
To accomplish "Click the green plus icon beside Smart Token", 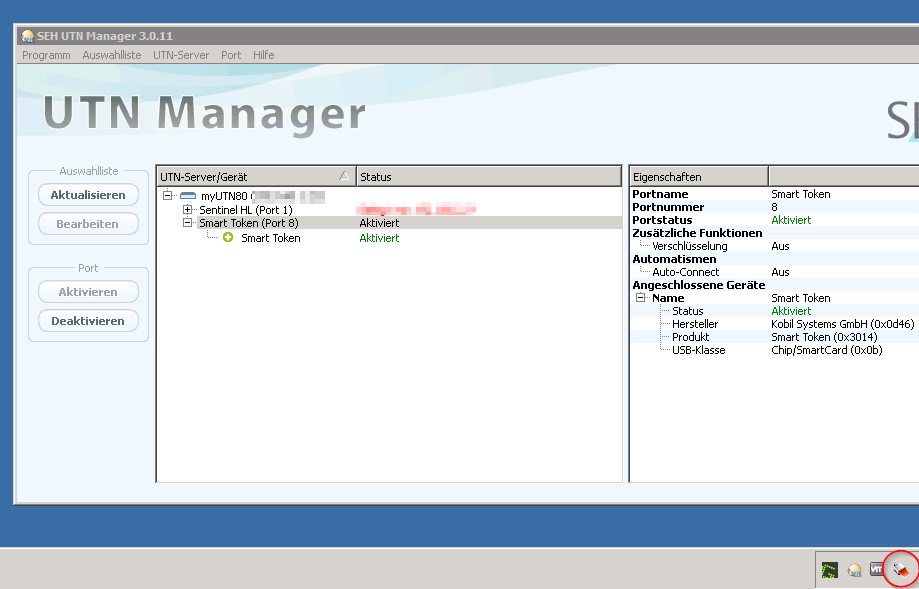I will tap(228, 237).
